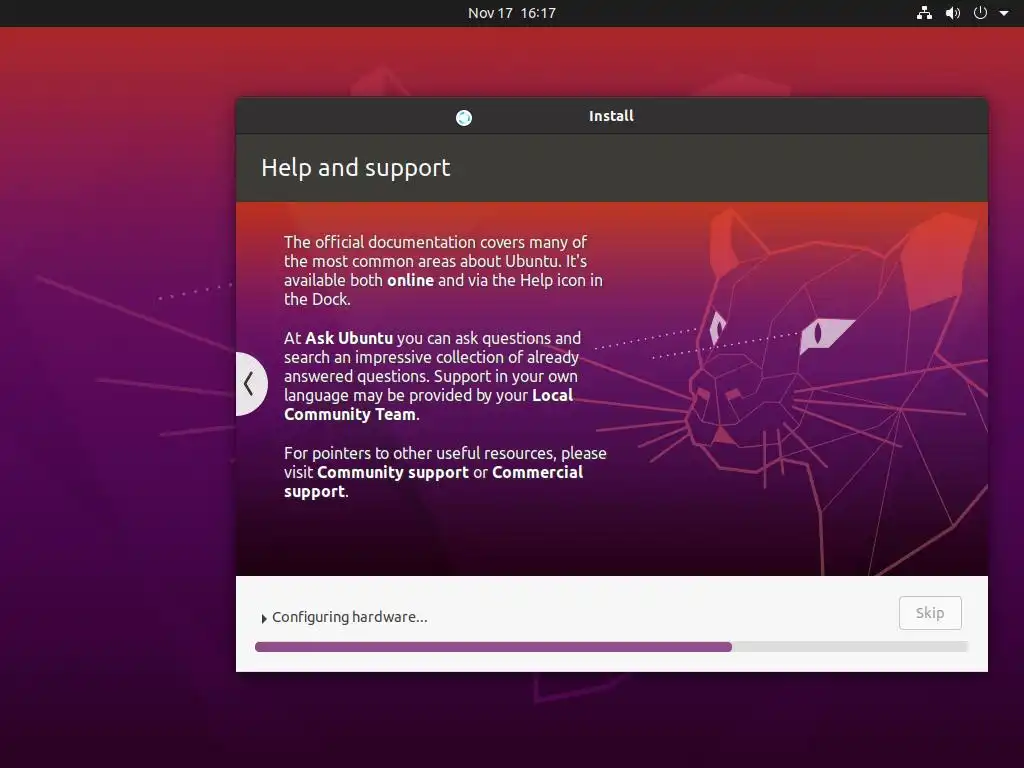Image resolution: width=1024 pixels, height=768 pixels.
Task: Click the Install window title
Action: tap(611, 116)
